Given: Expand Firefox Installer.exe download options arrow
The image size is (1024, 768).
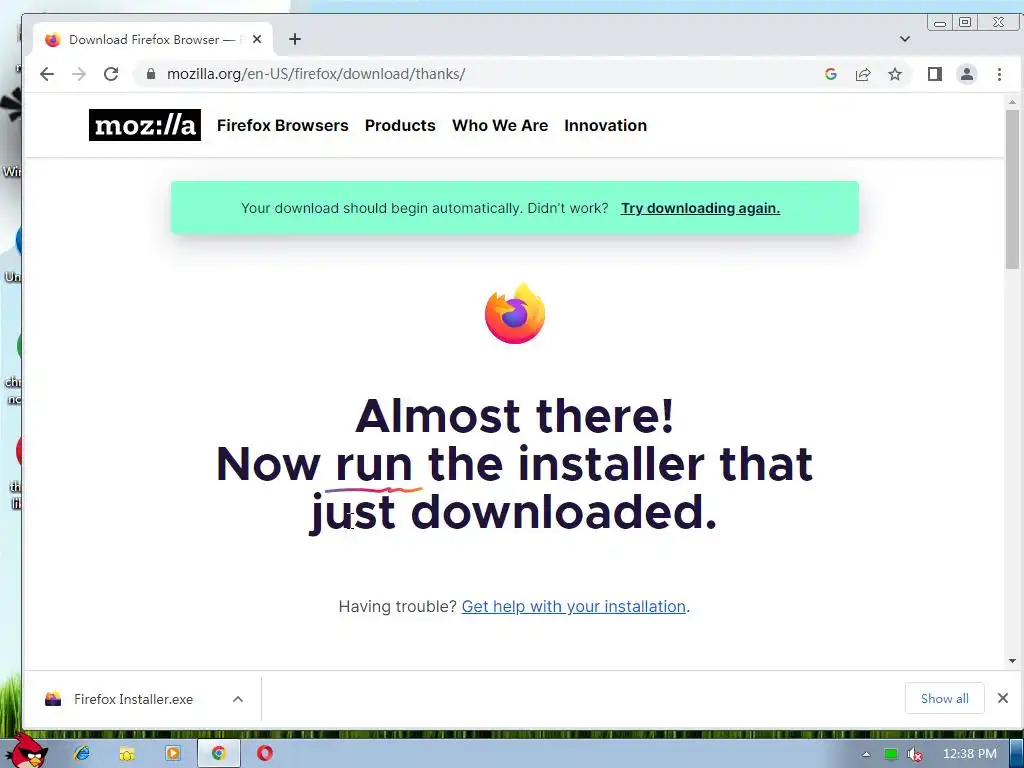Looking at the screenshot, I should point(238,699).
